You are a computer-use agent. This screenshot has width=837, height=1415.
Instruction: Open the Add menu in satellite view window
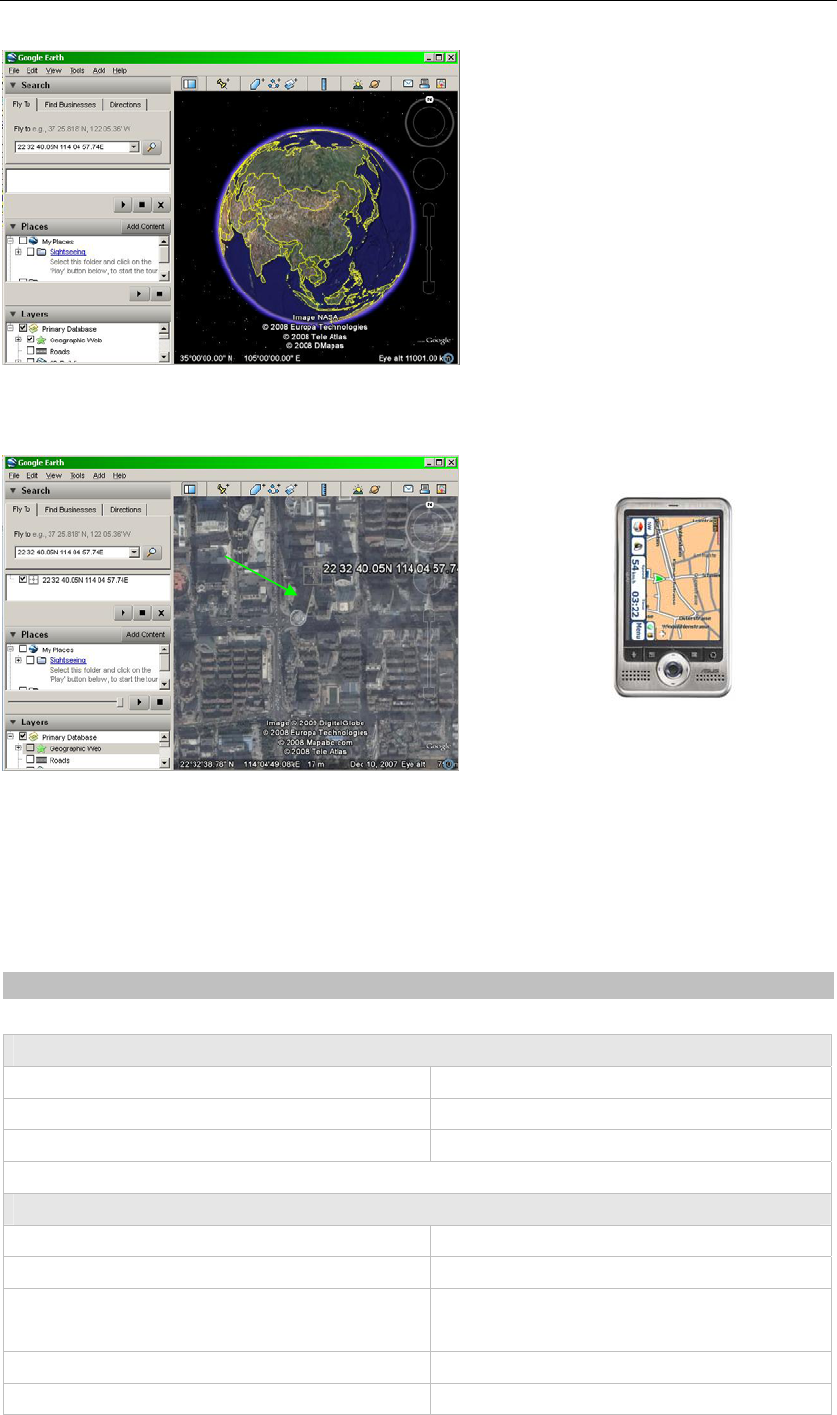(99, 475)
